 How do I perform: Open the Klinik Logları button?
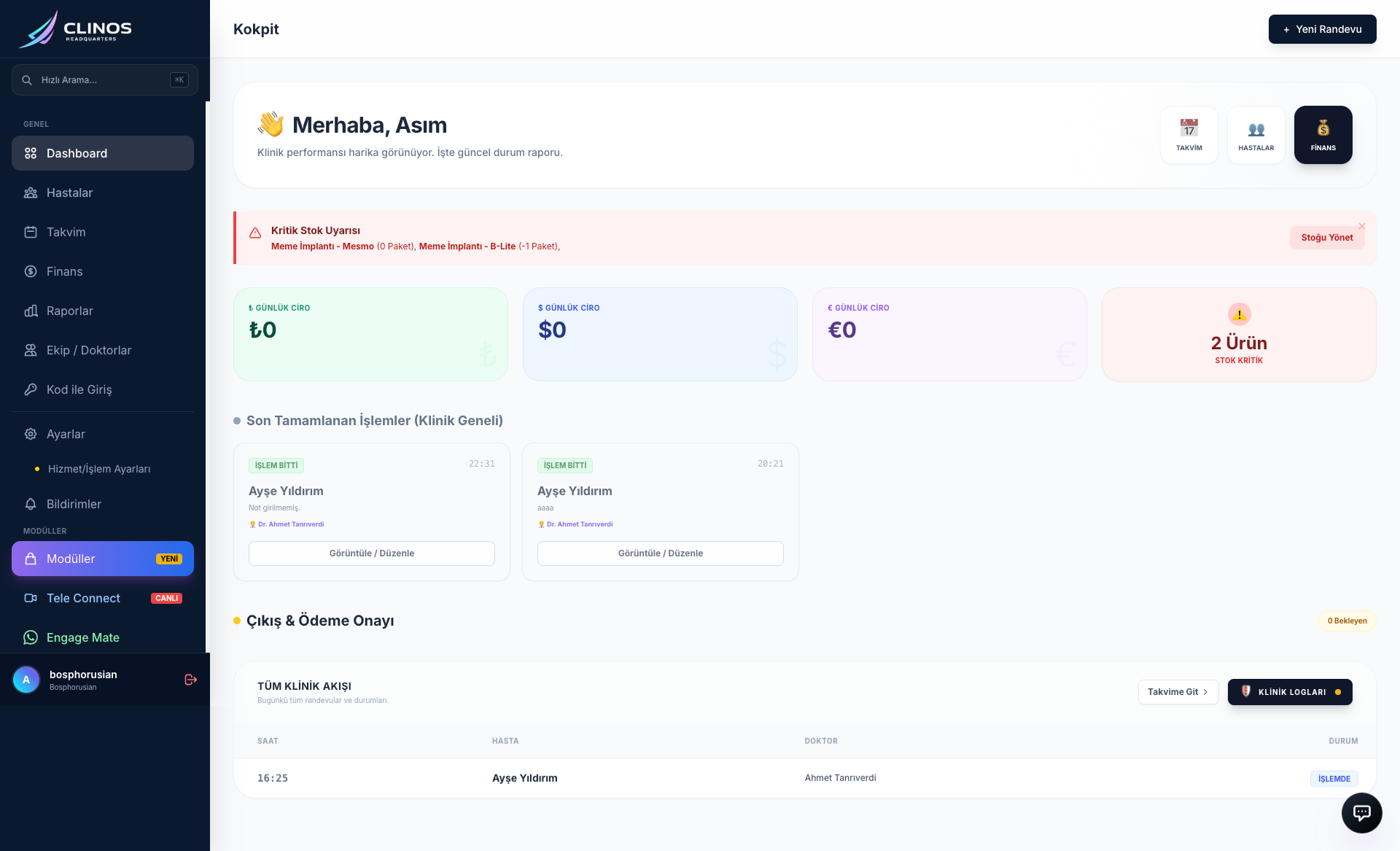click(x=1289, y=692)
